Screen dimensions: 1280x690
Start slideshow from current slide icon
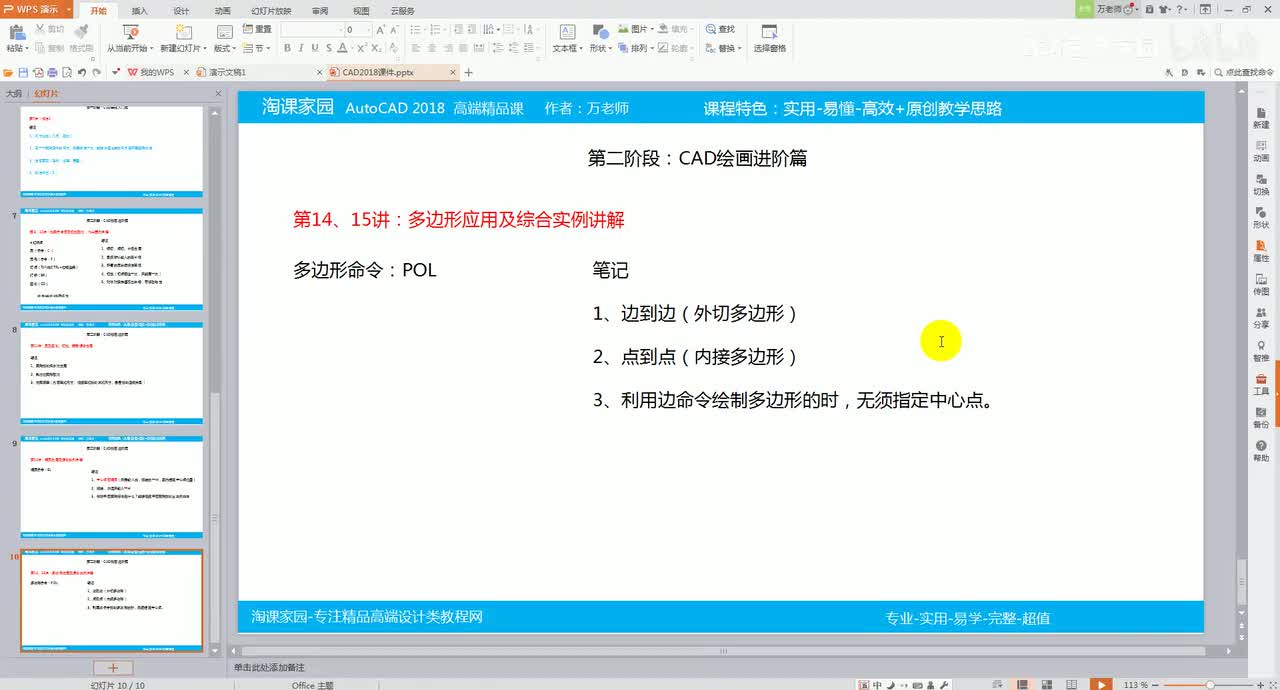130,34
